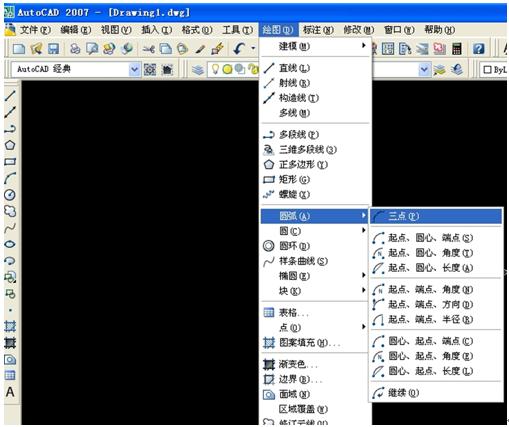Expand the 圆(C) submenu

[x=314, y=231]
